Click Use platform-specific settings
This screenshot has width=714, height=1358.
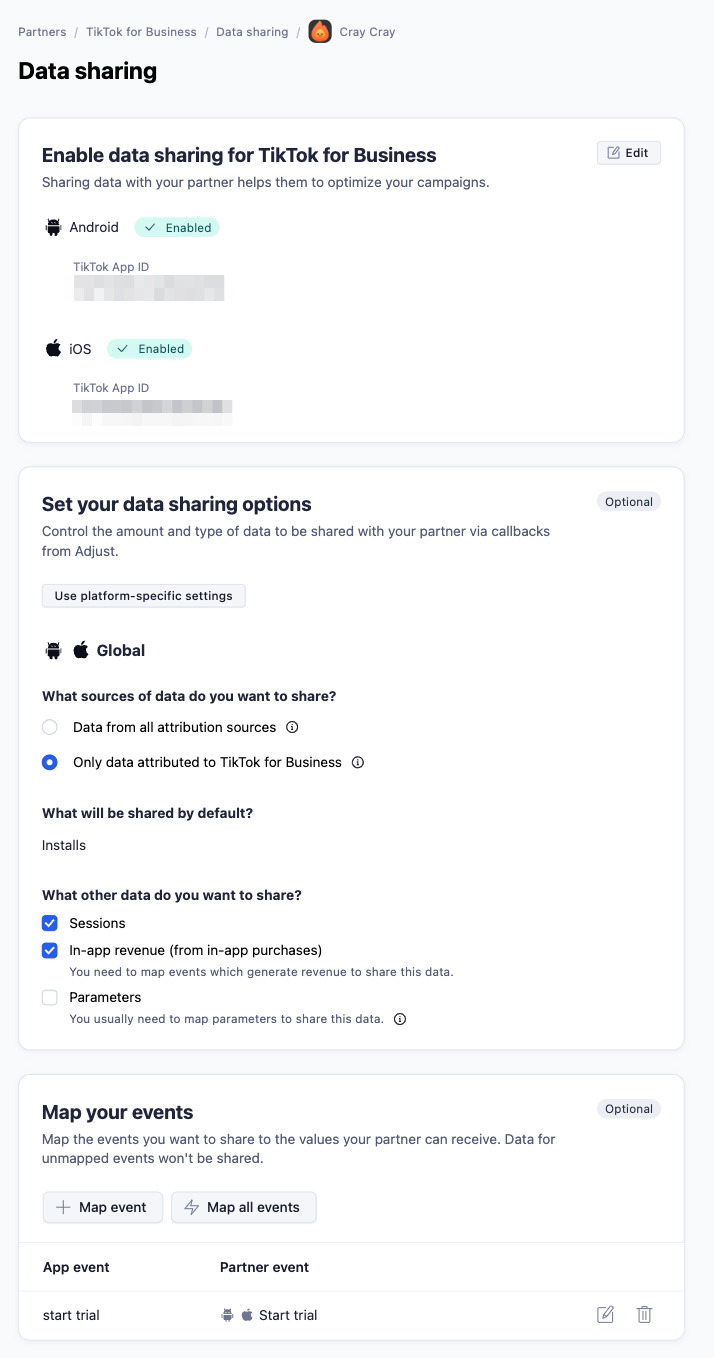pos(144,596)
